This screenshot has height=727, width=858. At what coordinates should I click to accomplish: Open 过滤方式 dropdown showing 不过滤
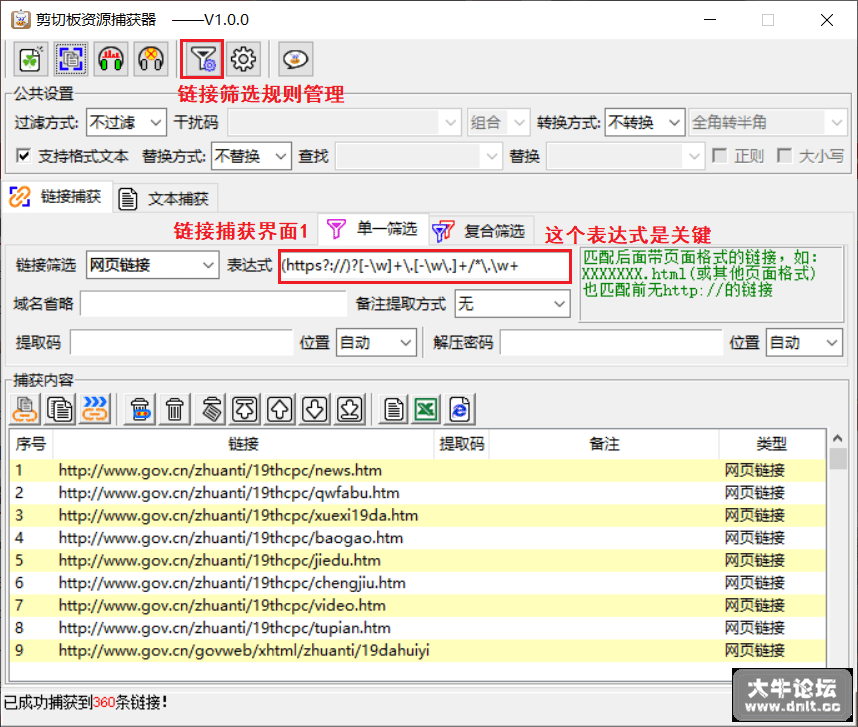click(127, 123)
